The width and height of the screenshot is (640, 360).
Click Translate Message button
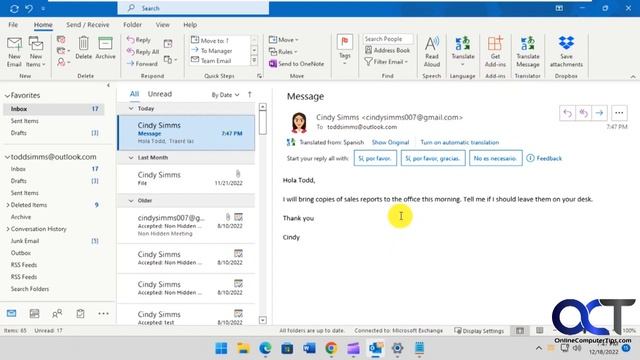point(527,52)
